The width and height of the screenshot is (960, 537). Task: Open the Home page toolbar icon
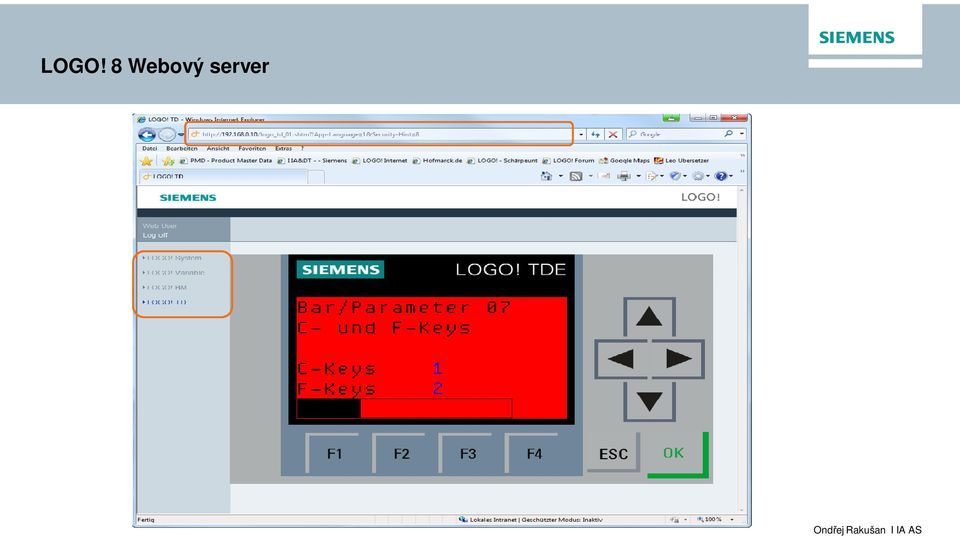tap(546, 176)
